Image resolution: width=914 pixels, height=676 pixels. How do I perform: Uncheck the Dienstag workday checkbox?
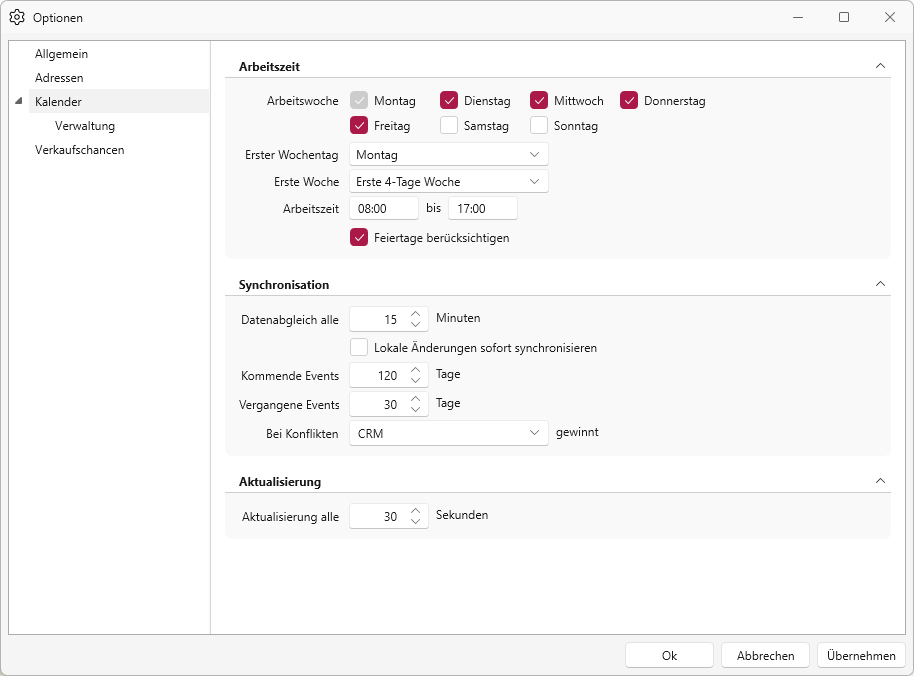tap(449, 100)
